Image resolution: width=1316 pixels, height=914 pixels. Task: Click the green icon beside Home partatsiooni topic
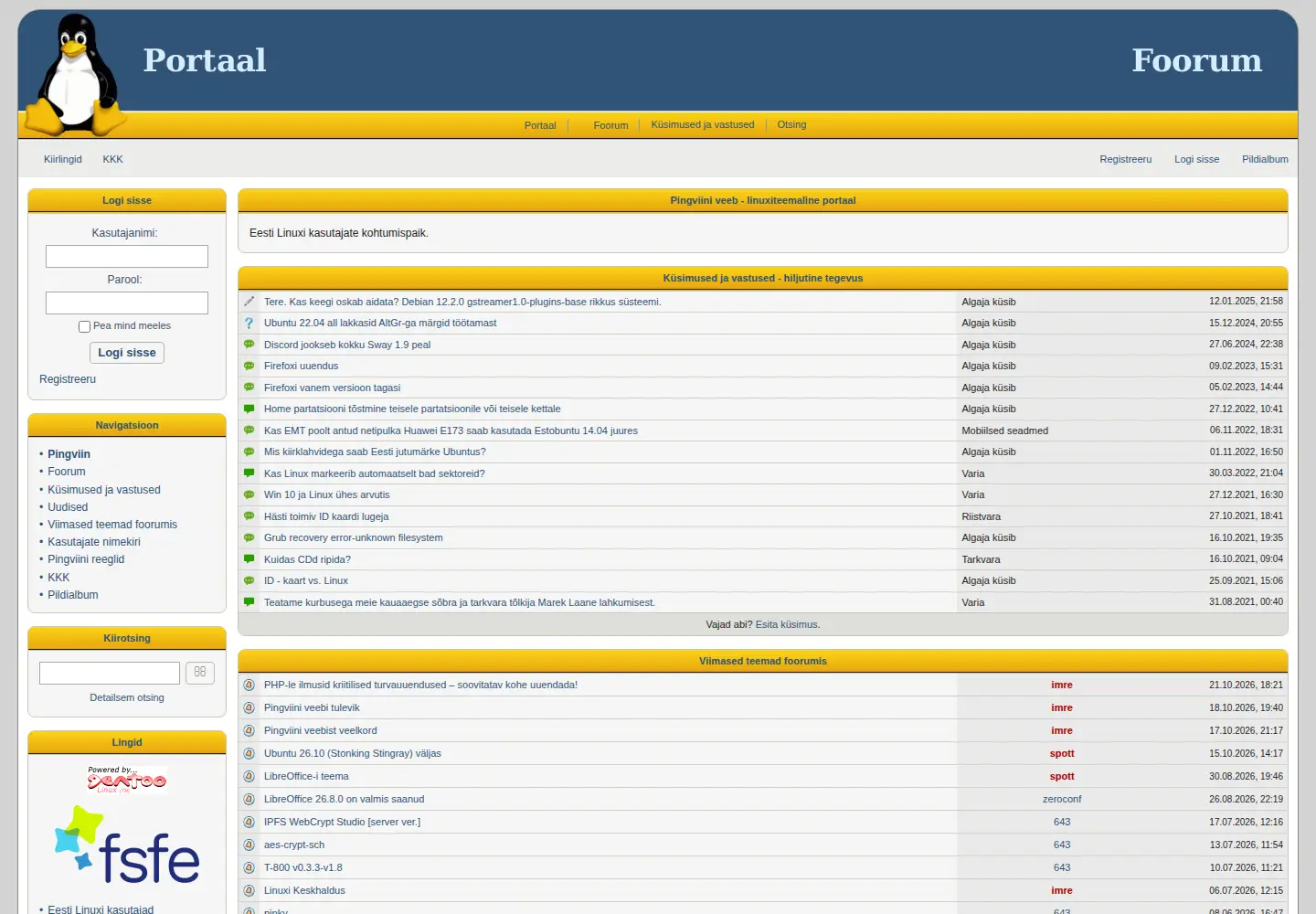(x=249, y=409)
